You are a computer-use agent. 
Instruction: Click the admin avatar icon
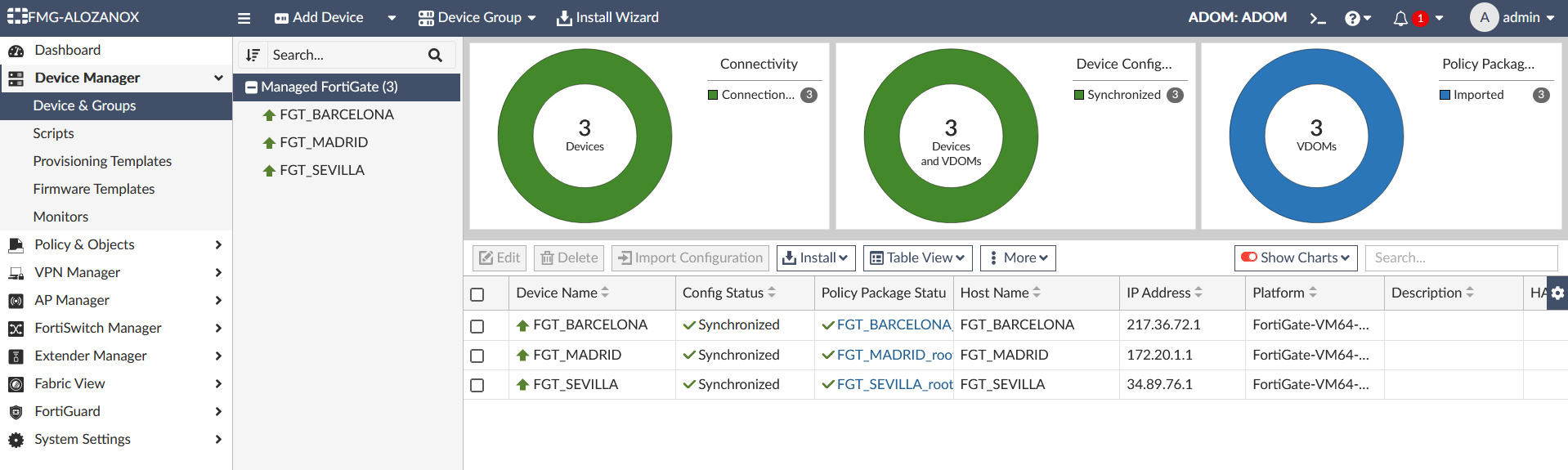pyautogui.click(x=1484, y=17)
